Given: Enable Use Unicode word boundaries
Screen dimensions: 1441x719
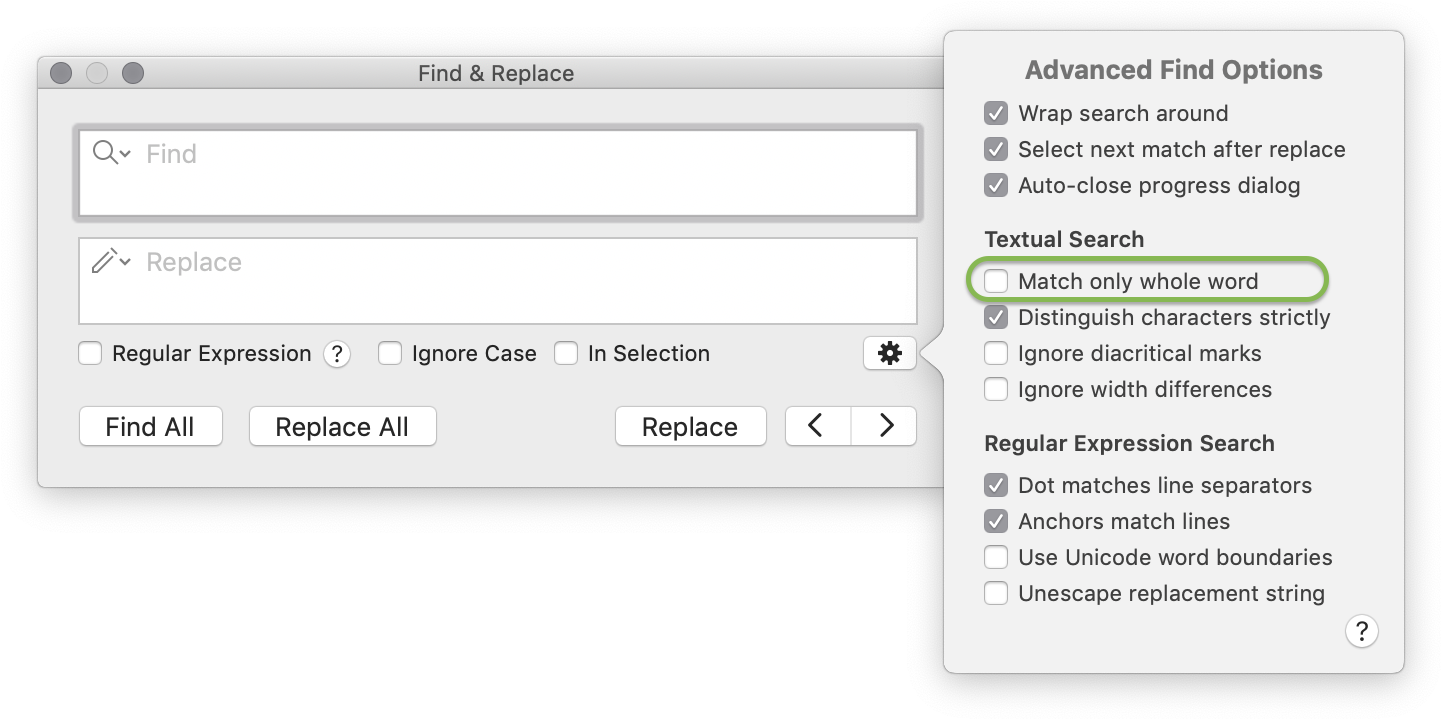Looking at the screenshot, I should (x=996, y=557).
